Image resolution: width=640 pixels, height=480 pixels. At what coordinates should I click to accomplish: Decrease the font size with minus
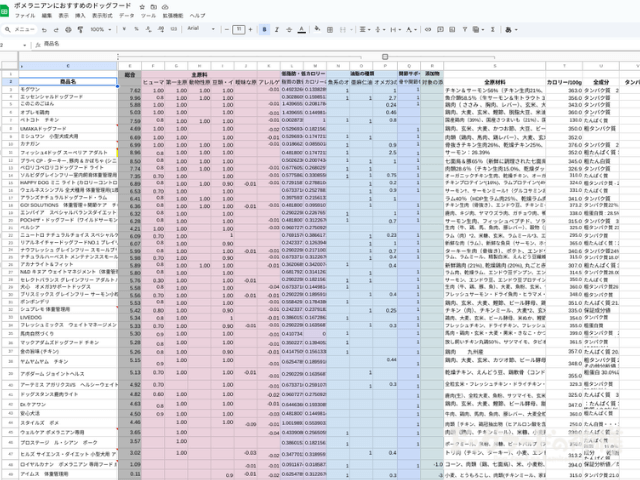(x=227, y=29)
